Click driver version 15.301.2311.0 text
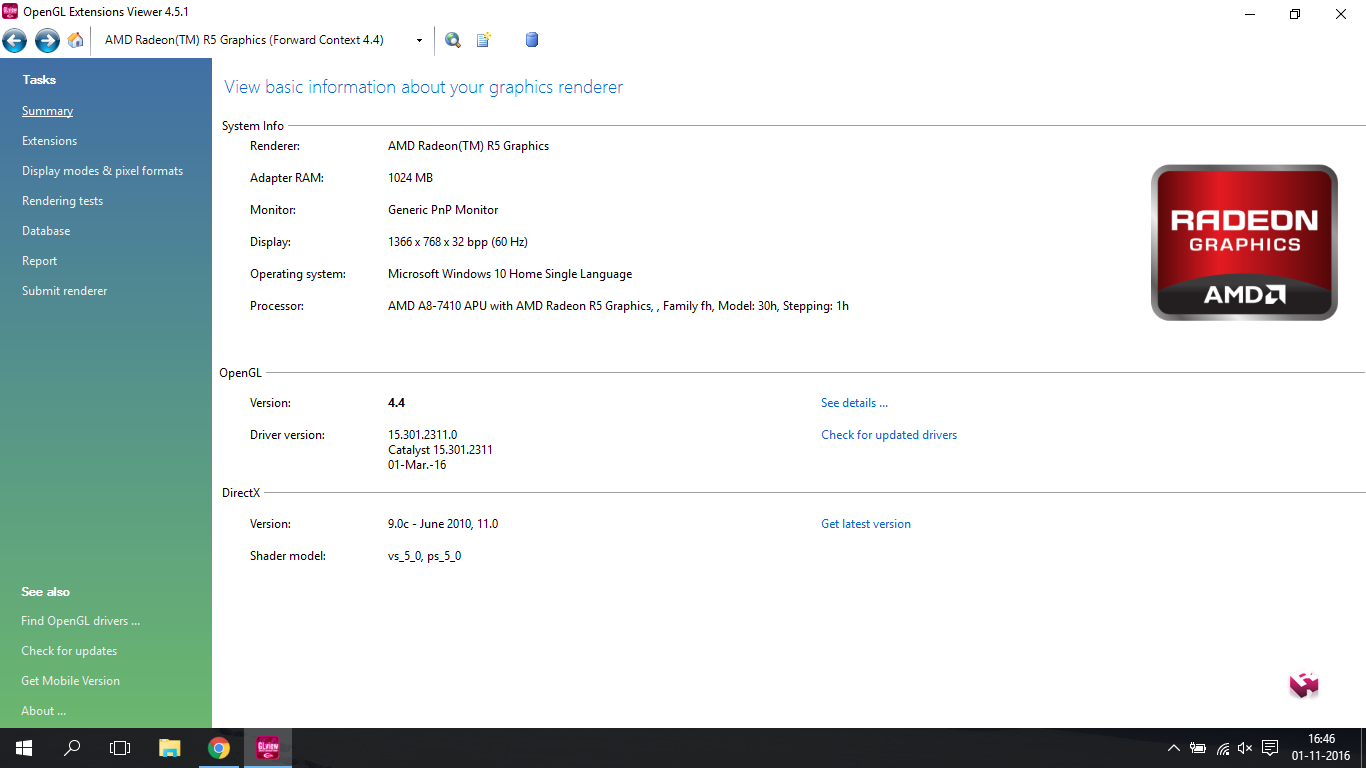Image resolution: width=1366 pixels, height=768 pixels. click(422, 435)
